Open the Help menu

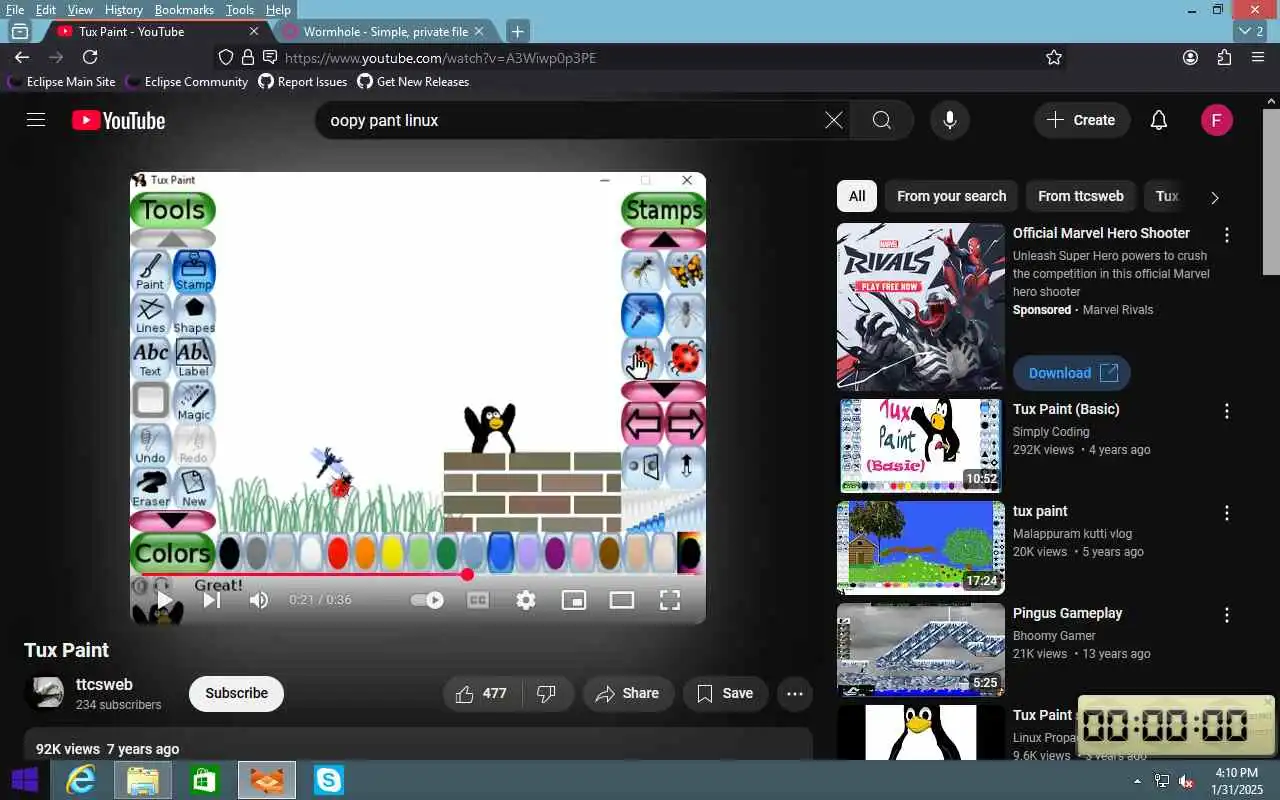278,10
